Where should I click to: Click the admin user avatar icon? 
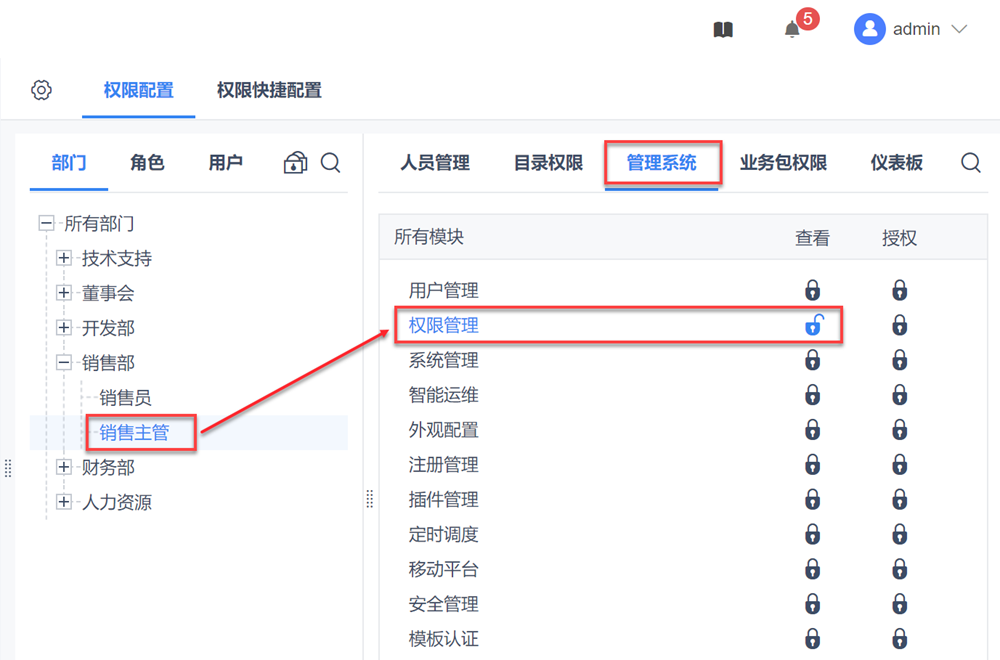point(870,29)
